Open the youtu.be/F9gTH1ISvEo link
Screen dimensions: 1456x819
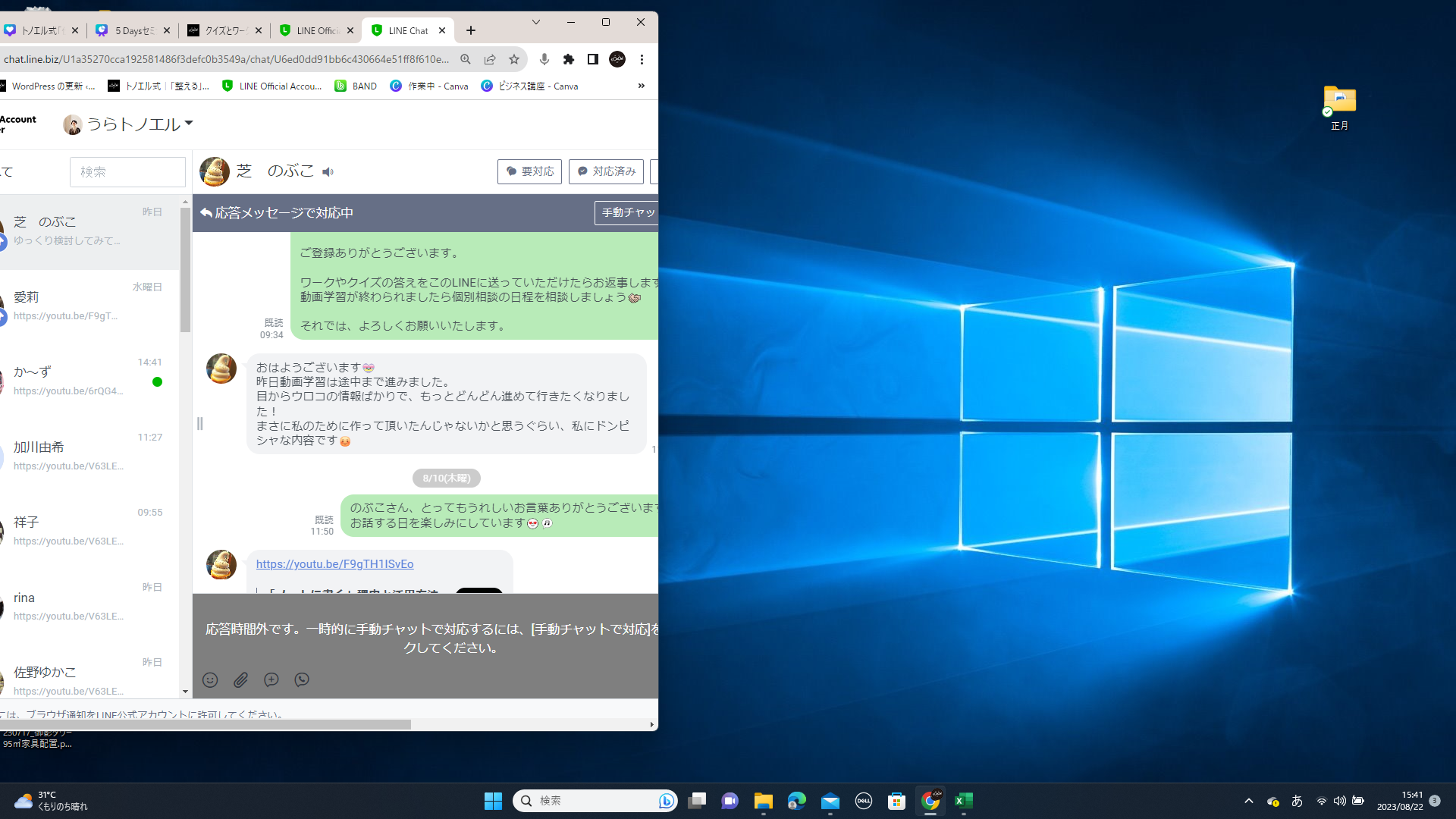pyautogui.click(x=334, y=564)
